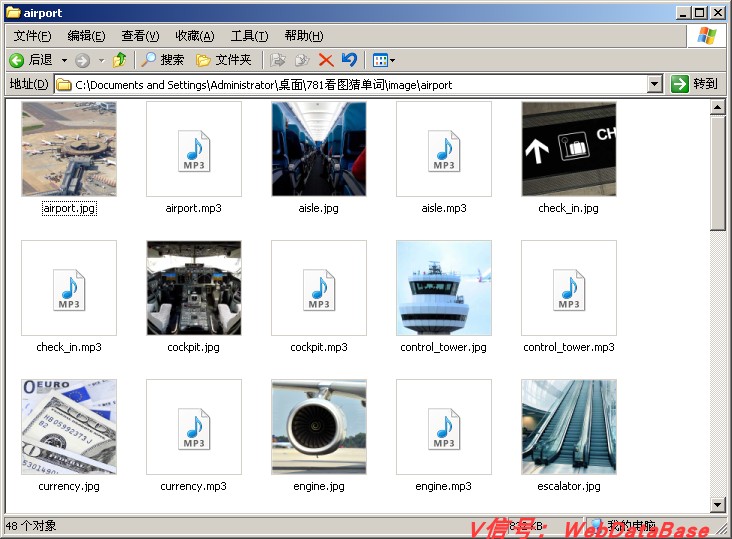Click the scrollbar down arrow
Image resolution: width=732 pixels, height=539 pixels.
(x=718, y=504)
